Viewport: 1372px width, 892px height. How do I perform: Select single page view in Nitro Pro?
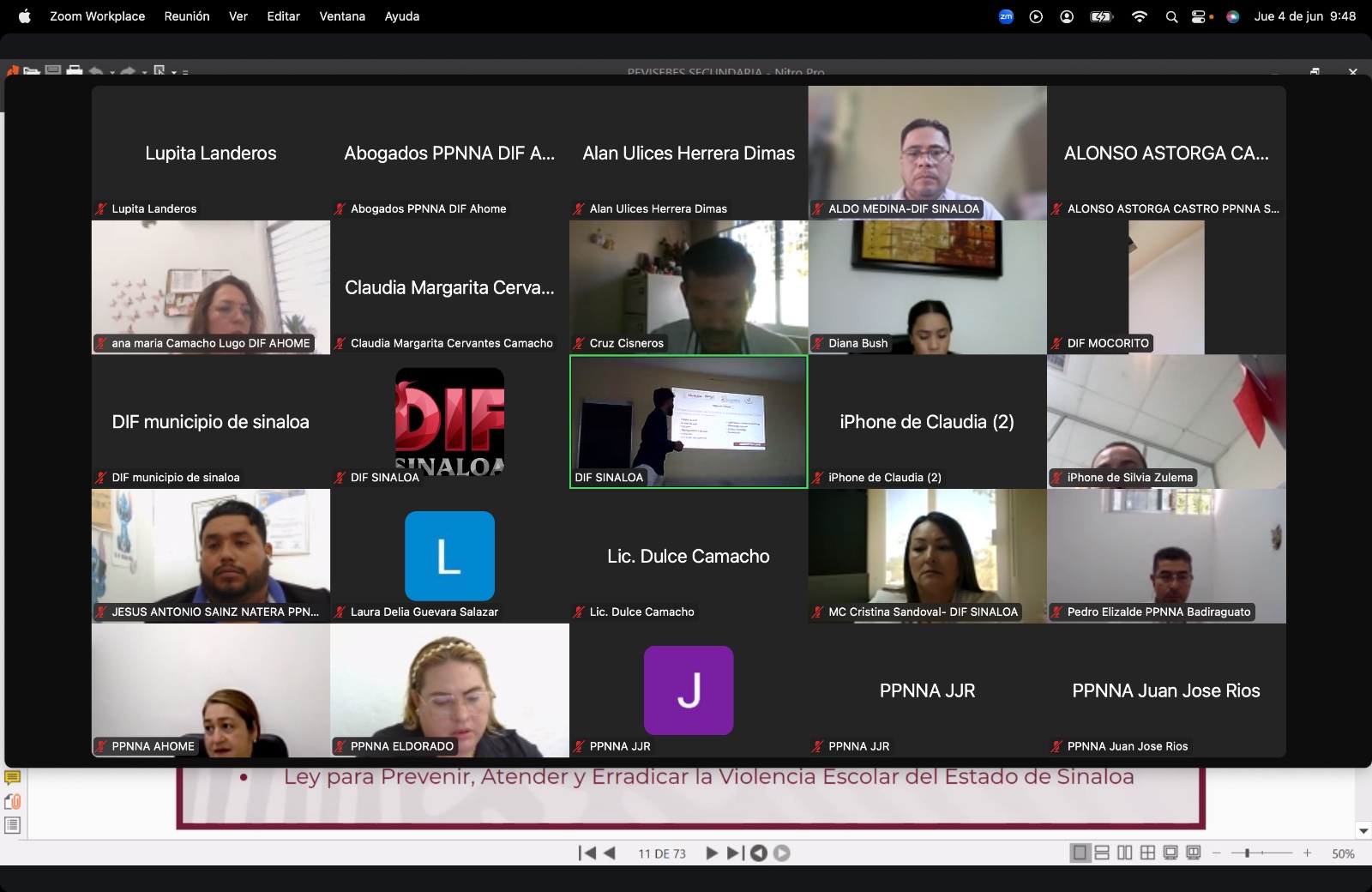click(x=1080, y=853)
